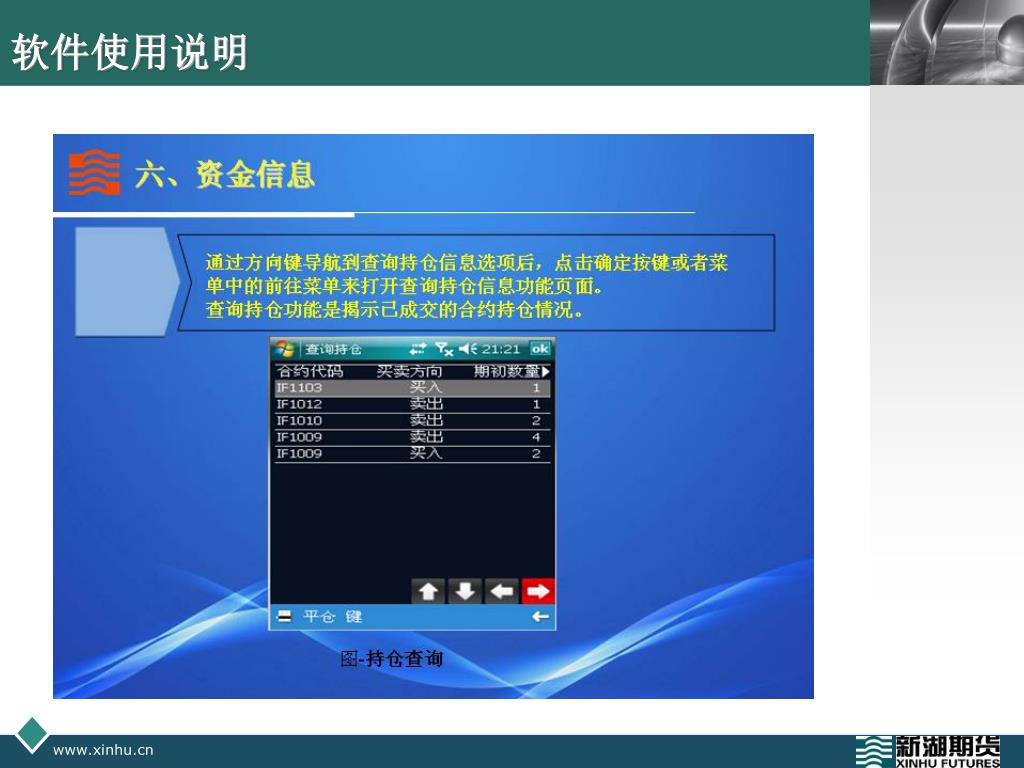1024x768 pixels.
Task: Open the www.xinhu.cn link
Action: (103, 750)
